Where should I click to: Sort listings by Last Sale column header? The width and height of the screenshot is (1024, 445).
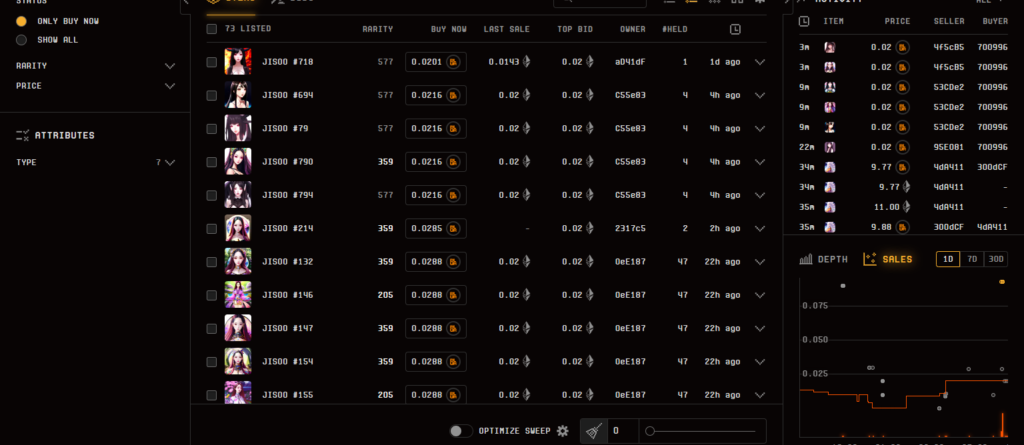pos(507,29)
